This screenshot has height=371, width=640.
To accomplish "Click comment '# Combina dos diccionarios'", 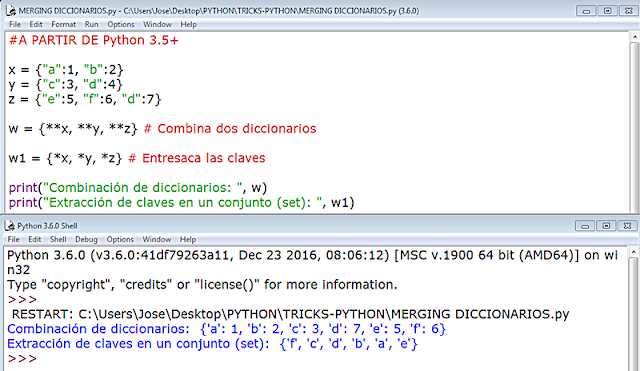I will click(230, 129).
